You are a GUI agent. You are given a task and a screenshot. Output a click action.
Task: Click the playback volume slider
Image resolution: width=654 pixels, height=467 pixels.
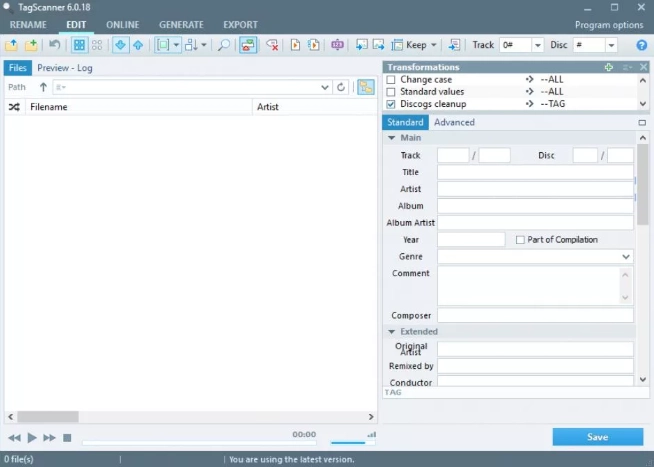[x=348, y=440]
